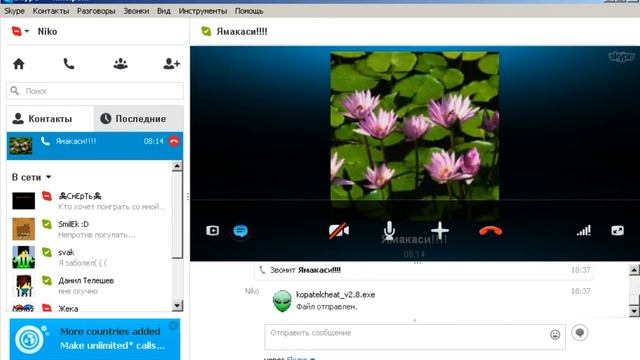Hang up with the red phone button
Image resolution: width=640 pixels, height=360 pixels.
[x=491, y=231]
